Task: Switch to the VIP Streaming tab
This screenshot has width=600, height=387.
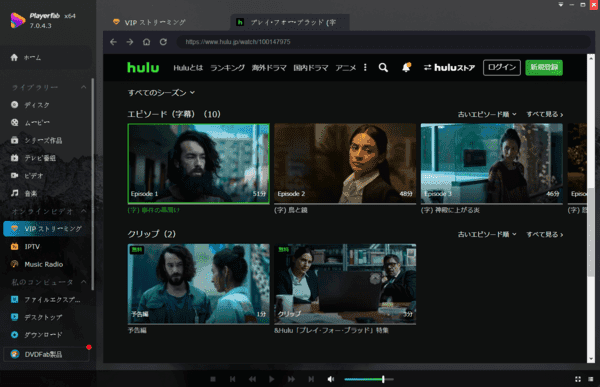Action: click(149, 22)
